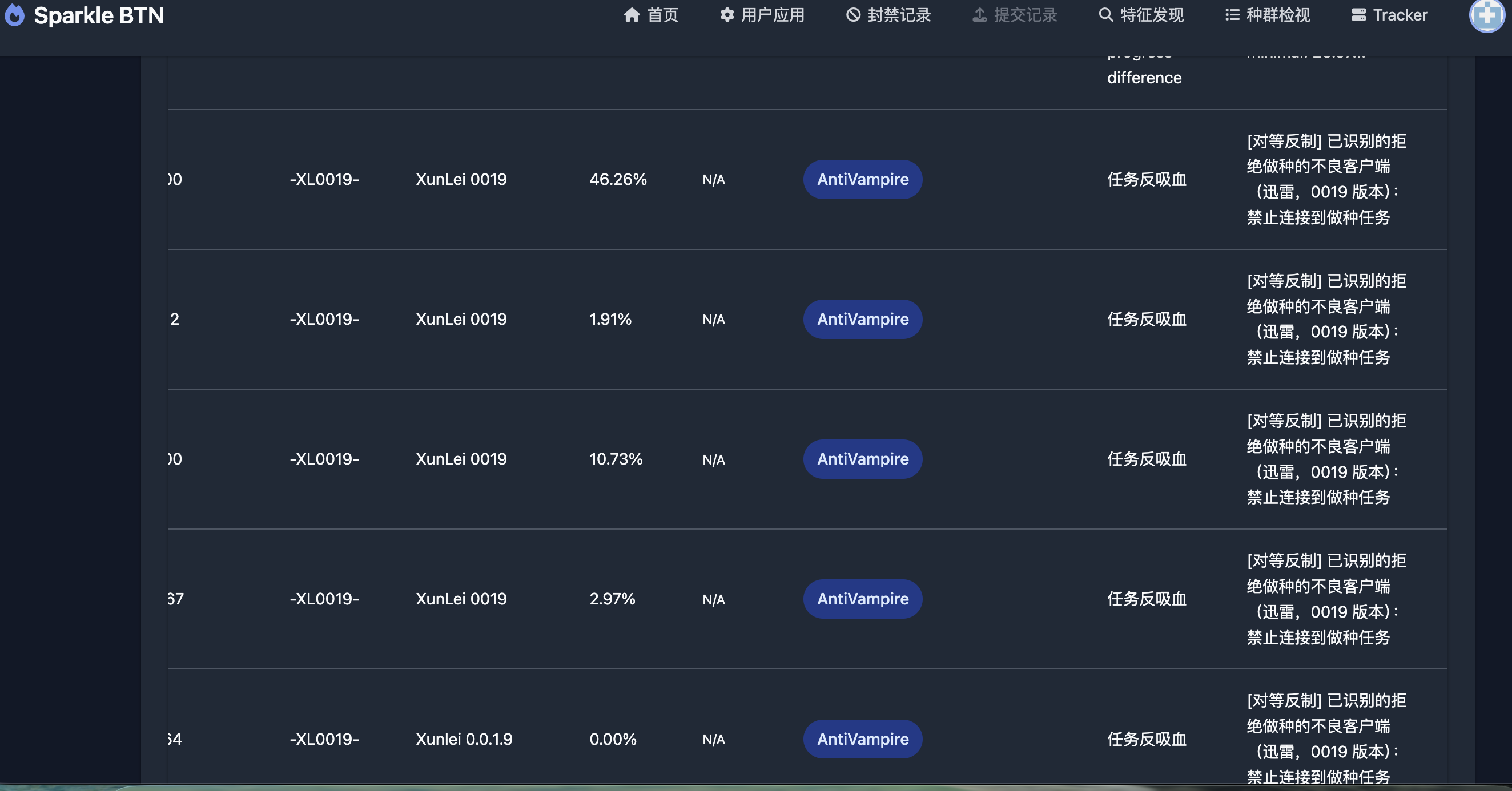Click the gear icon beside 用户应用
This screenshot has height=791, width=1512.
coord(727,15)
